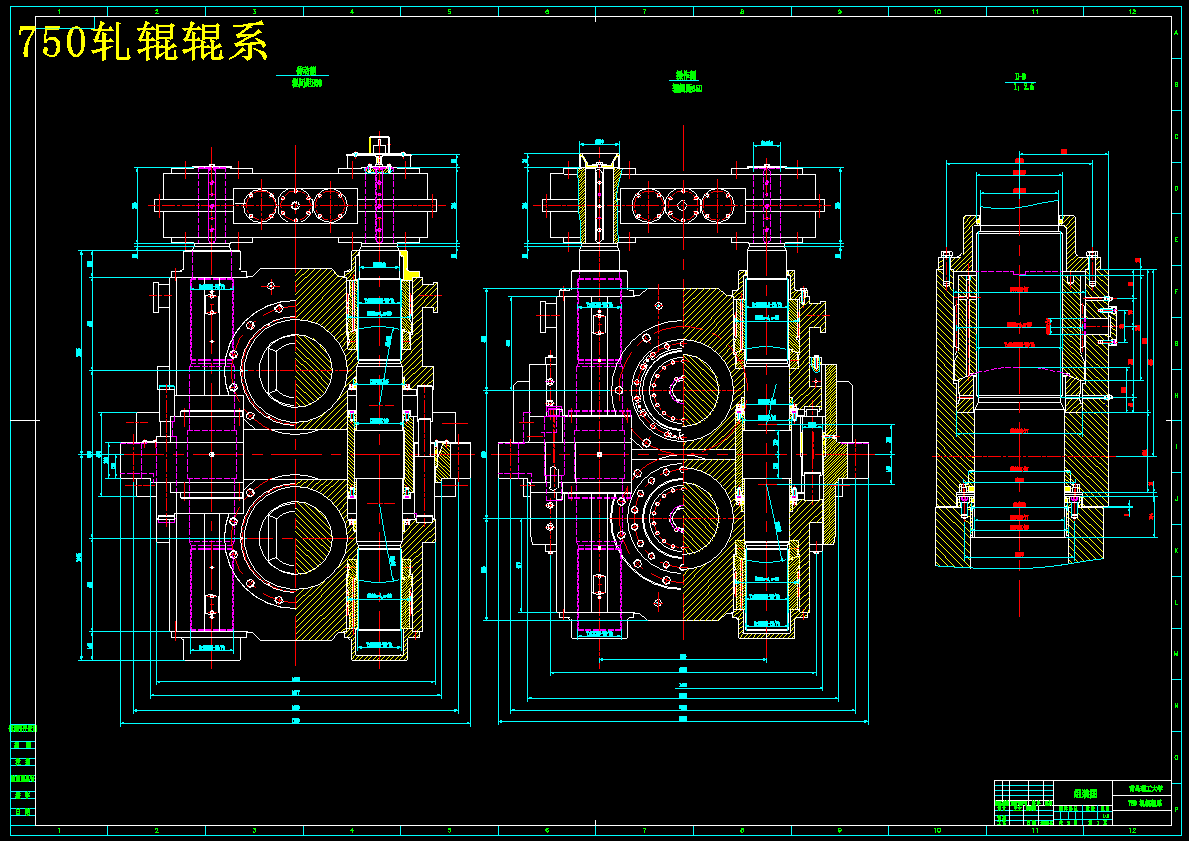Click zone number 4 in the top border

click(x=352, y=12)
